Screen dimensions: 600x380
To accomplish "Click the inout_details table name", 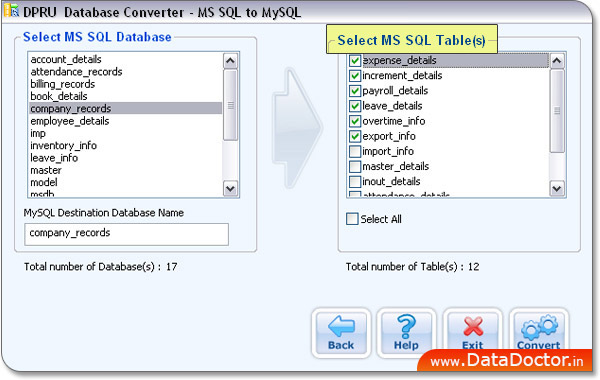I will click(391, 181).
